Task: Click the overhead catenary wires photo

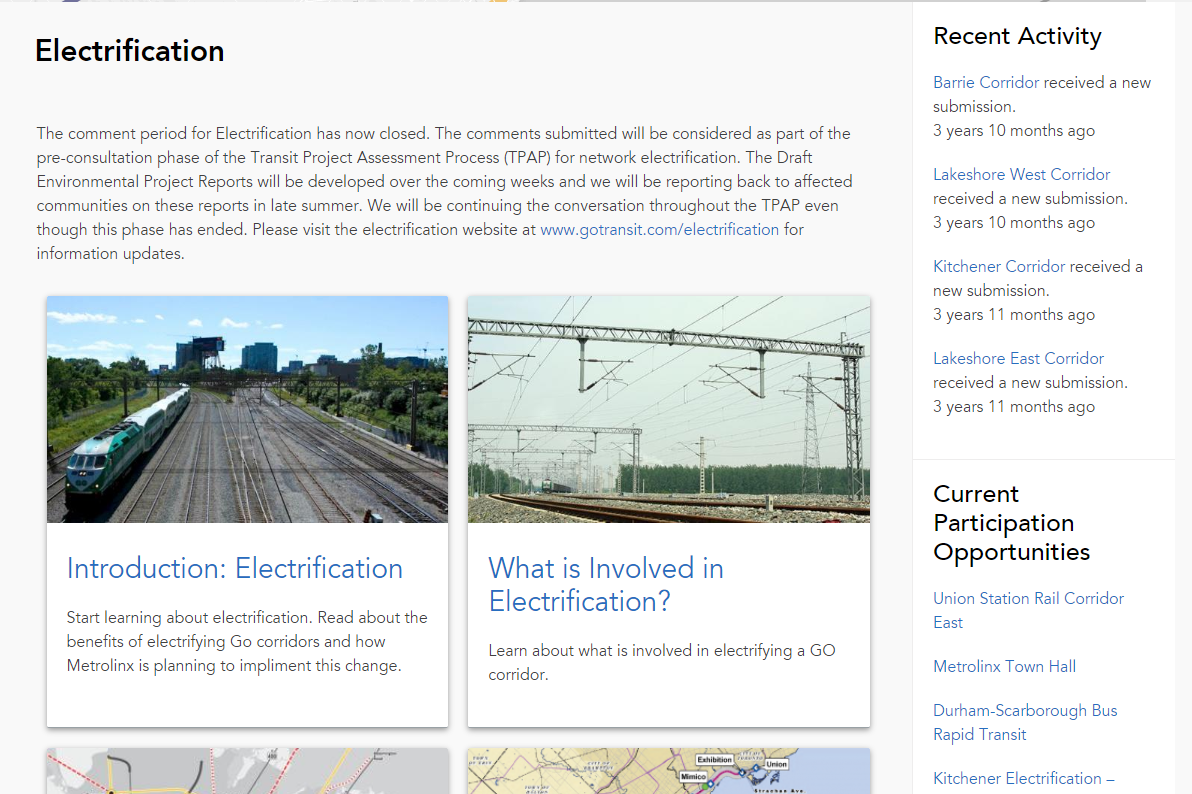Action: click(x=668, y=409)
